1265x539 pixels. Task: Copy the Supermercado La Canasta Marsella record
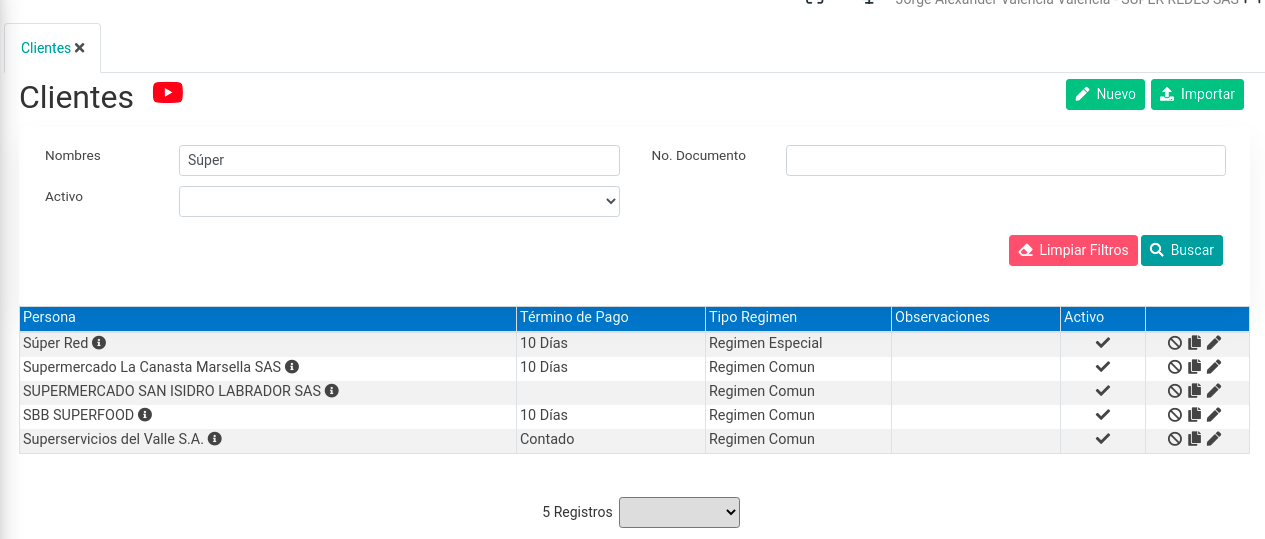click(x=1194, y=367)
